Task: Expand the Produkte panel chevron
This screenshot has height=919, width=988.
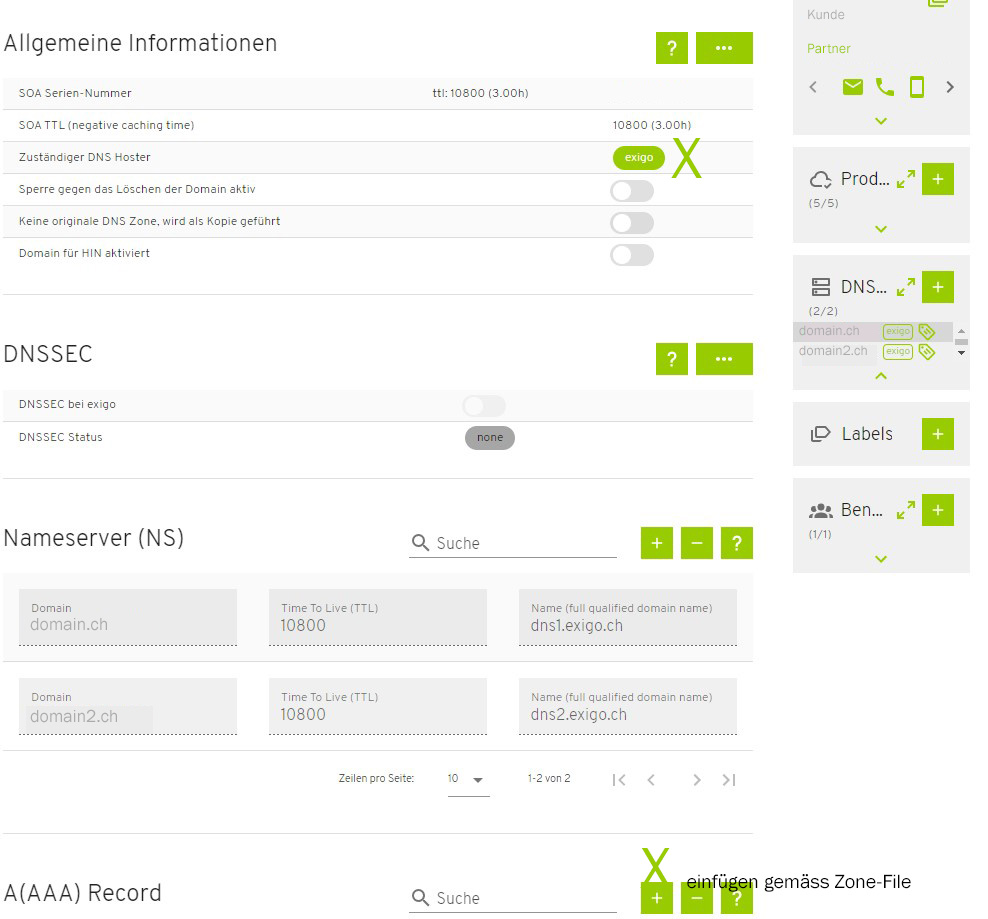Action: (880, 229)
